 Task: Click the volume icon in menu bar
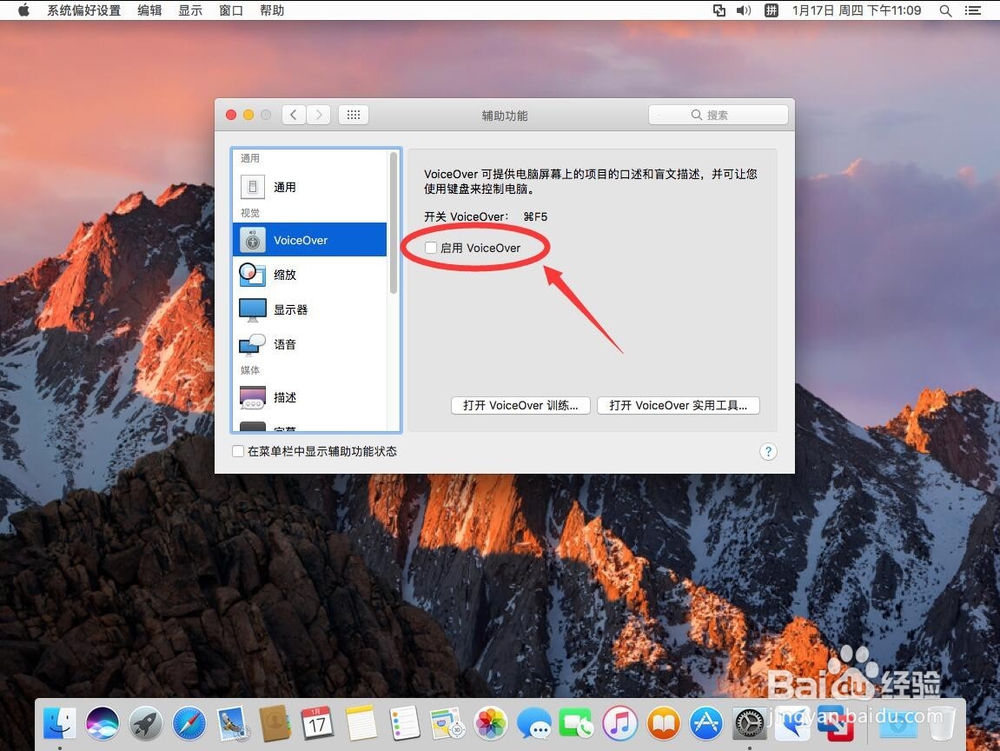(x=744, y=10)
